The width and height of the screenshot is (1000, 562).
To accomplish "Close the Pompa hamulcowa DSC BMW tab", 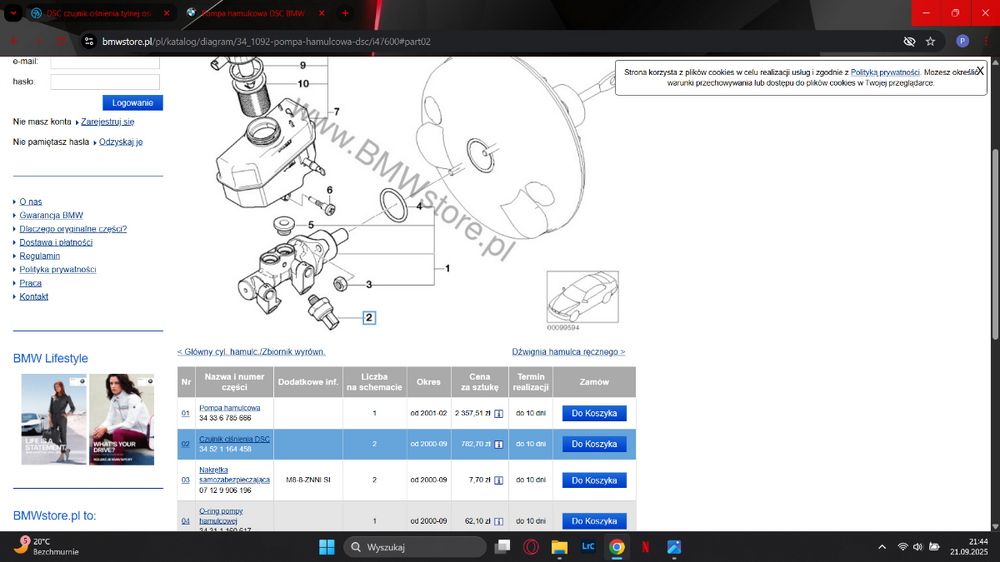I will point(321,13).
